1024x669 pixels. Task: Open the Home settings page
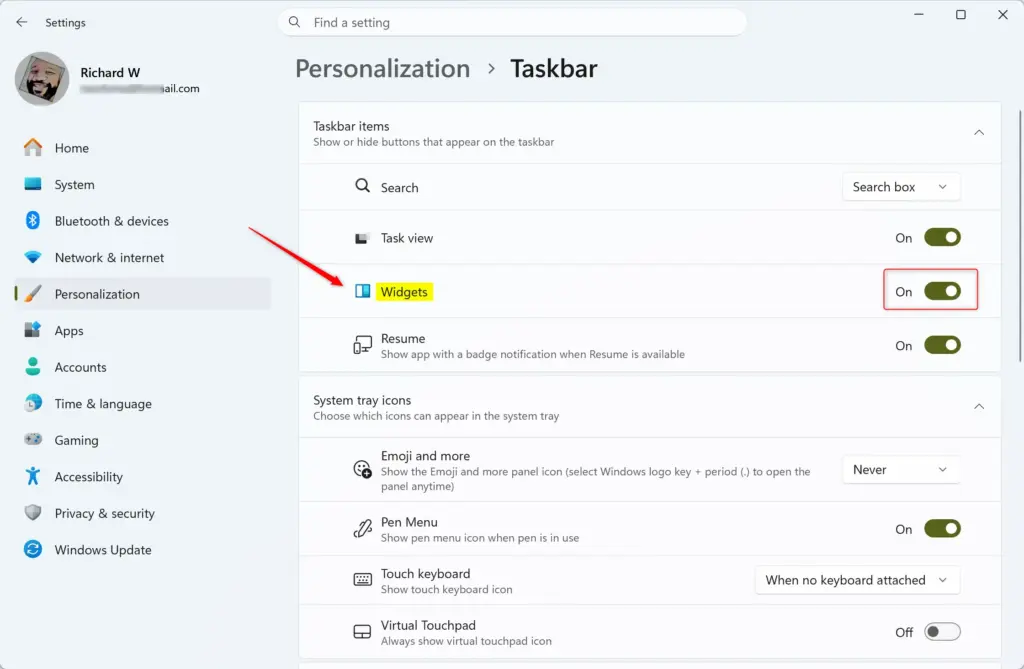click(x=142, y=148)
